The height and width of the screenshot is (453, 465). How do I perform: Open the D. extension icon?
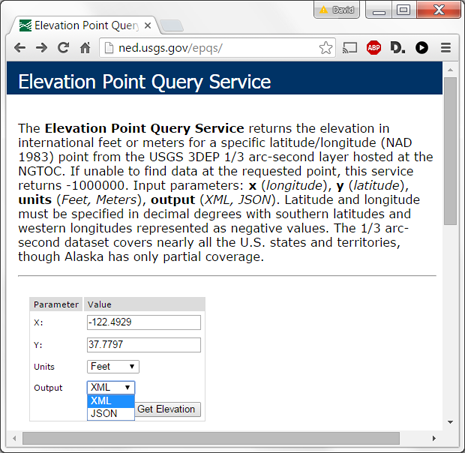[398, 48]
